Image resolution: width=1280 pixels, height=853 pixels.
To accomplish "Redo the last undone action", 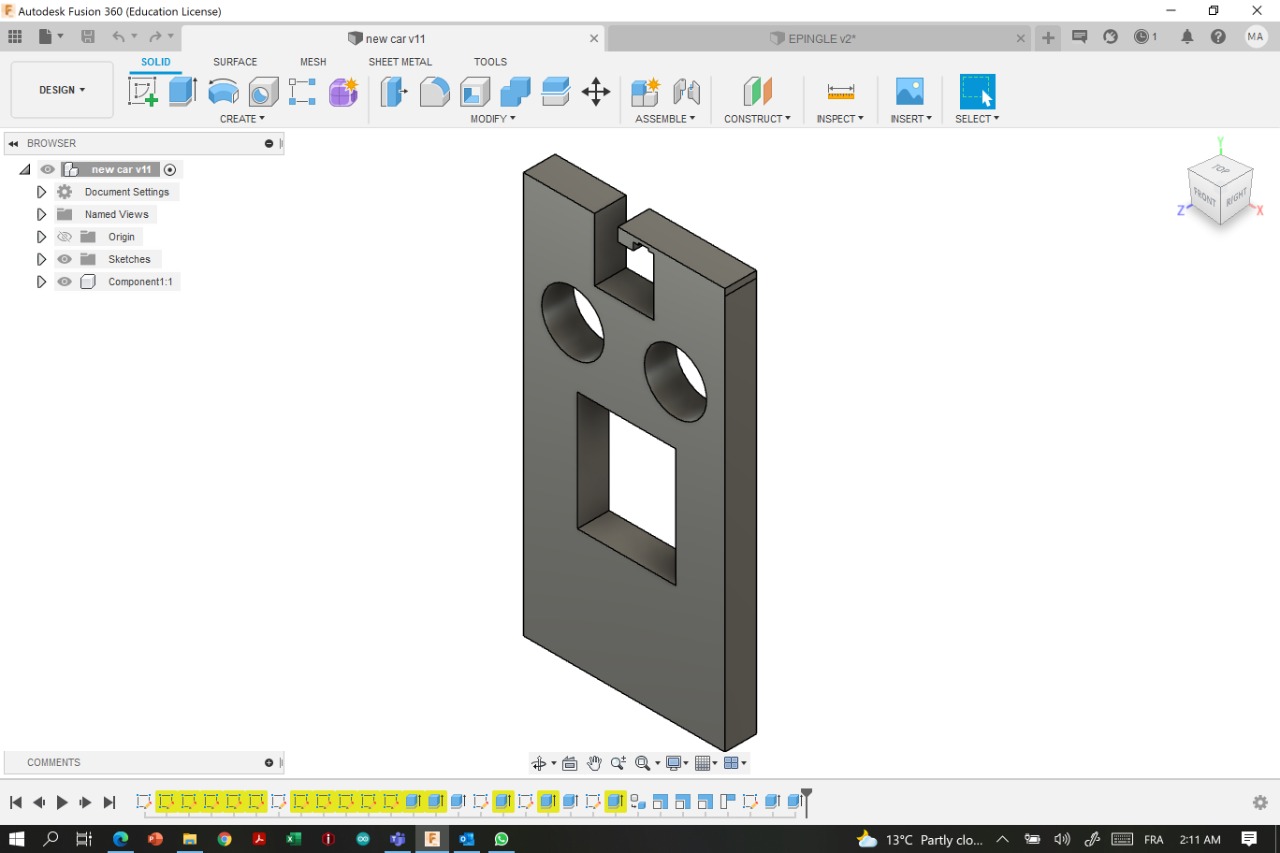I will point(155,37).
